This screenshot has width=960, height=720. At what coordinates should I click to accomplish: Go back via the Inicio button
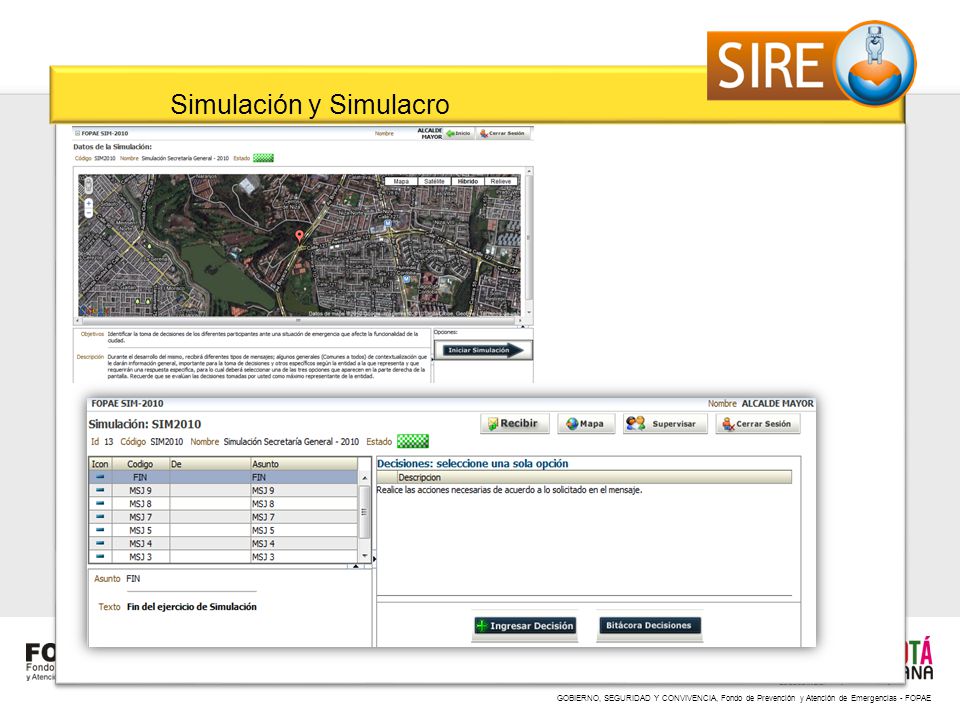[x=459, y=133]
